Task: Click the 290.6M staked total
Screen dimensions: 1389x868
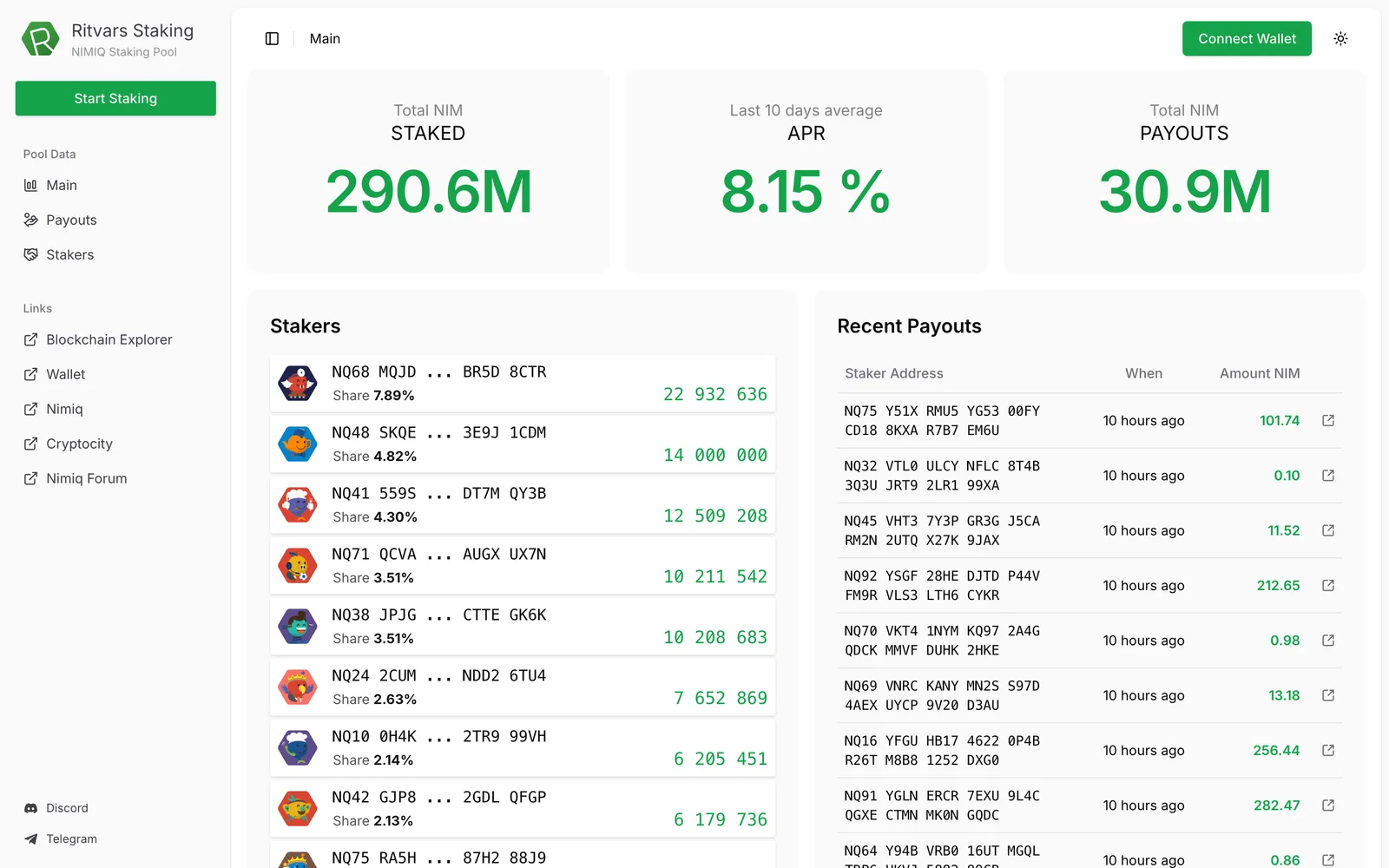Action: pyautogui.click(x=429, y=192)
